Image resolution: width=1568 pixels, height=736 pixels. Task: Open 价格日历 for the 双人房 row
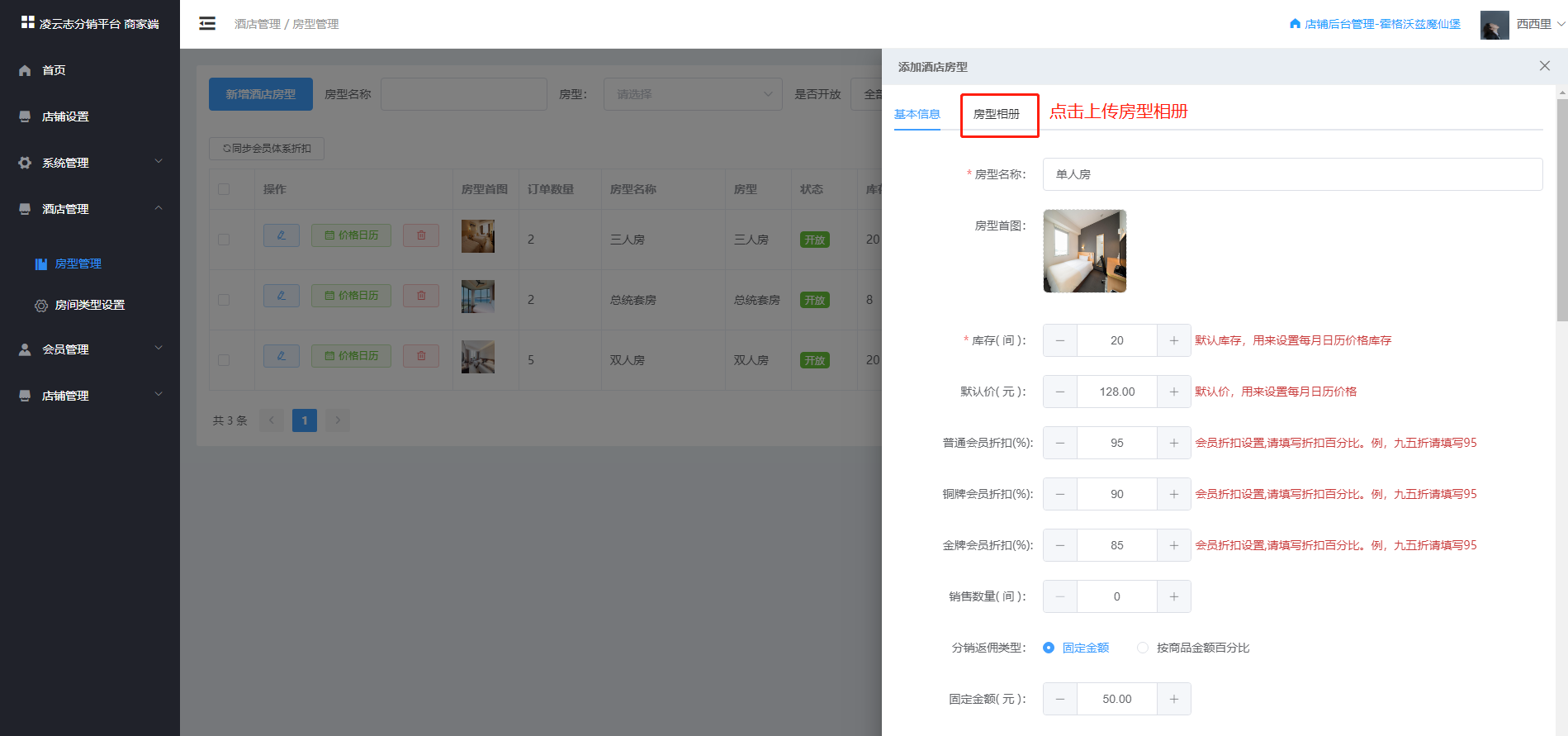click(x=352, y=356)
